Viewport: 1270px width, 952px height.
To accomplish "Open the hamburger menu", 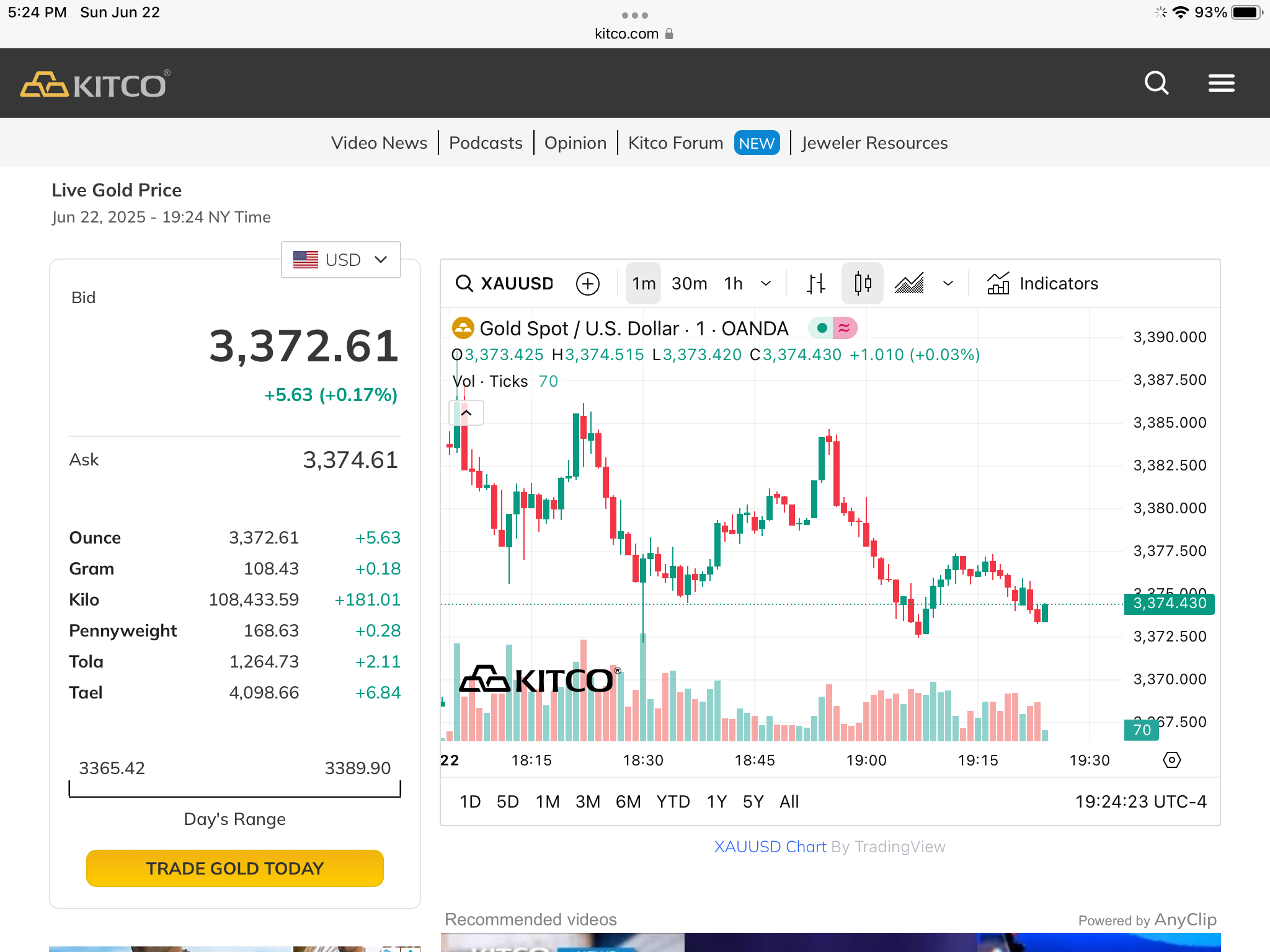I will 1221,83.
